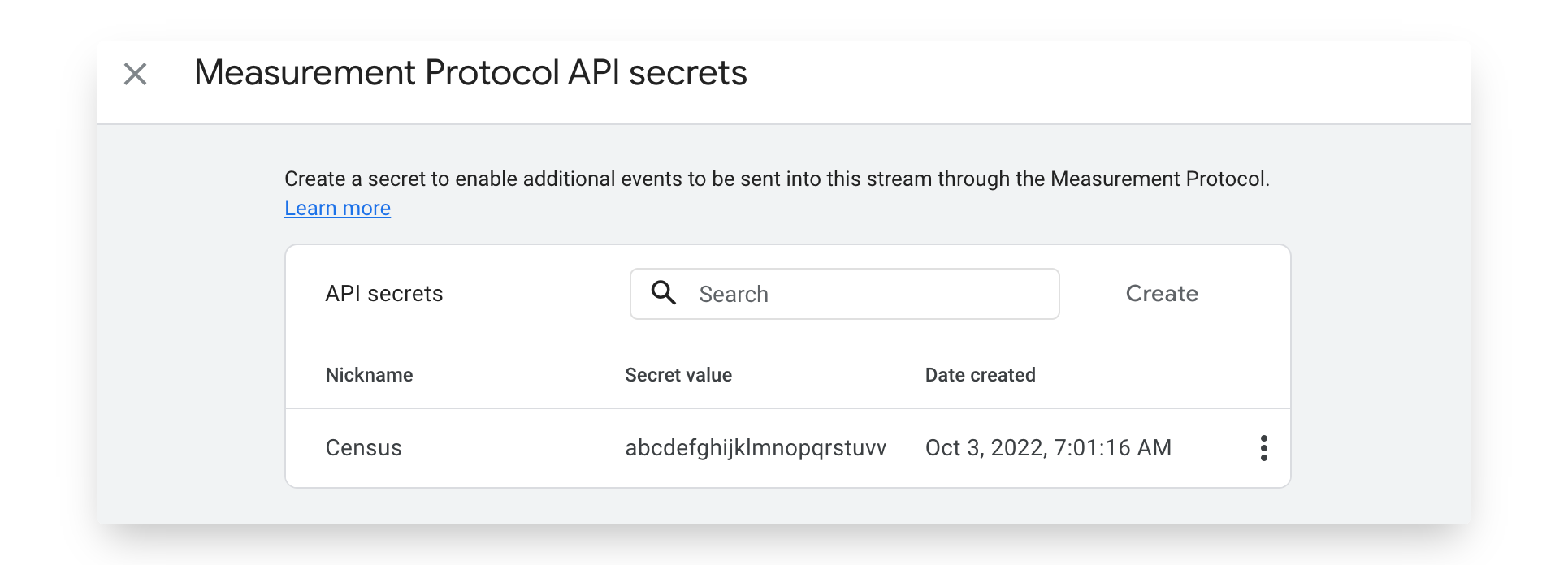Click the Oct 3, 2022 creation date
Screen dimensions: 1568x565
tap(1047, 448)
